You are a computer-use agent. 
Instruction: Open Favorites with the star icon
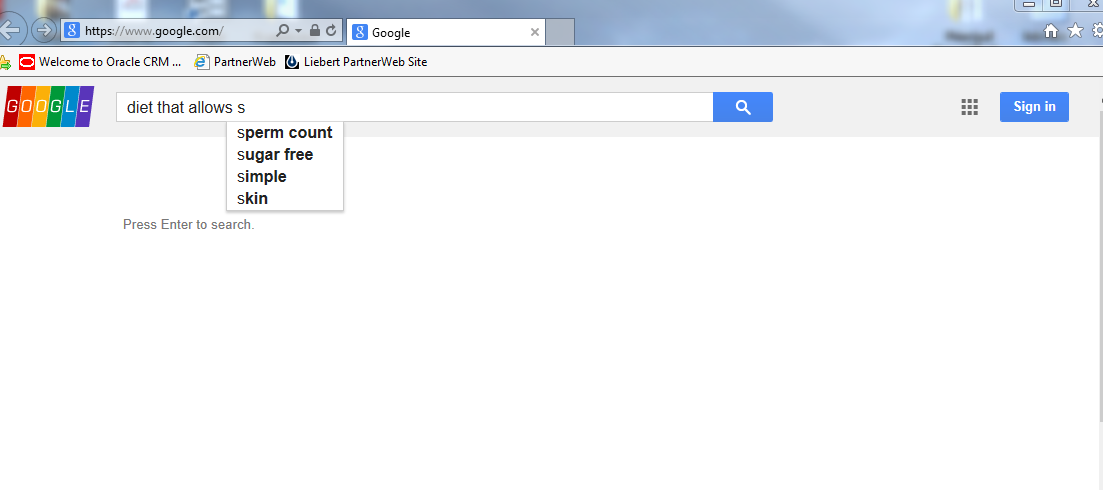coord(1075,31)
